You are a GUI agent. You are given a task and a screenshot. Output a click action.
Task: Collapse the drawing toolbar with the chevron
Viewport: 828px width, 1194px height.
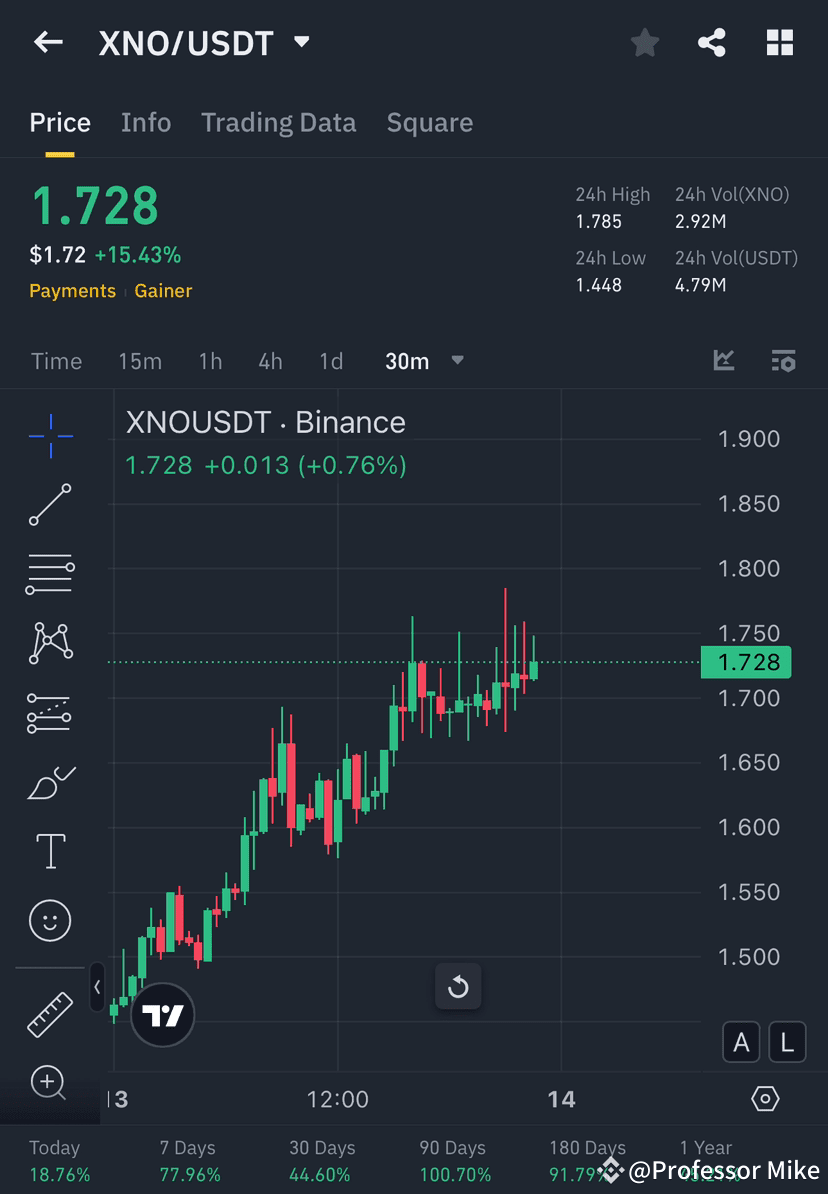click(97, 987)
